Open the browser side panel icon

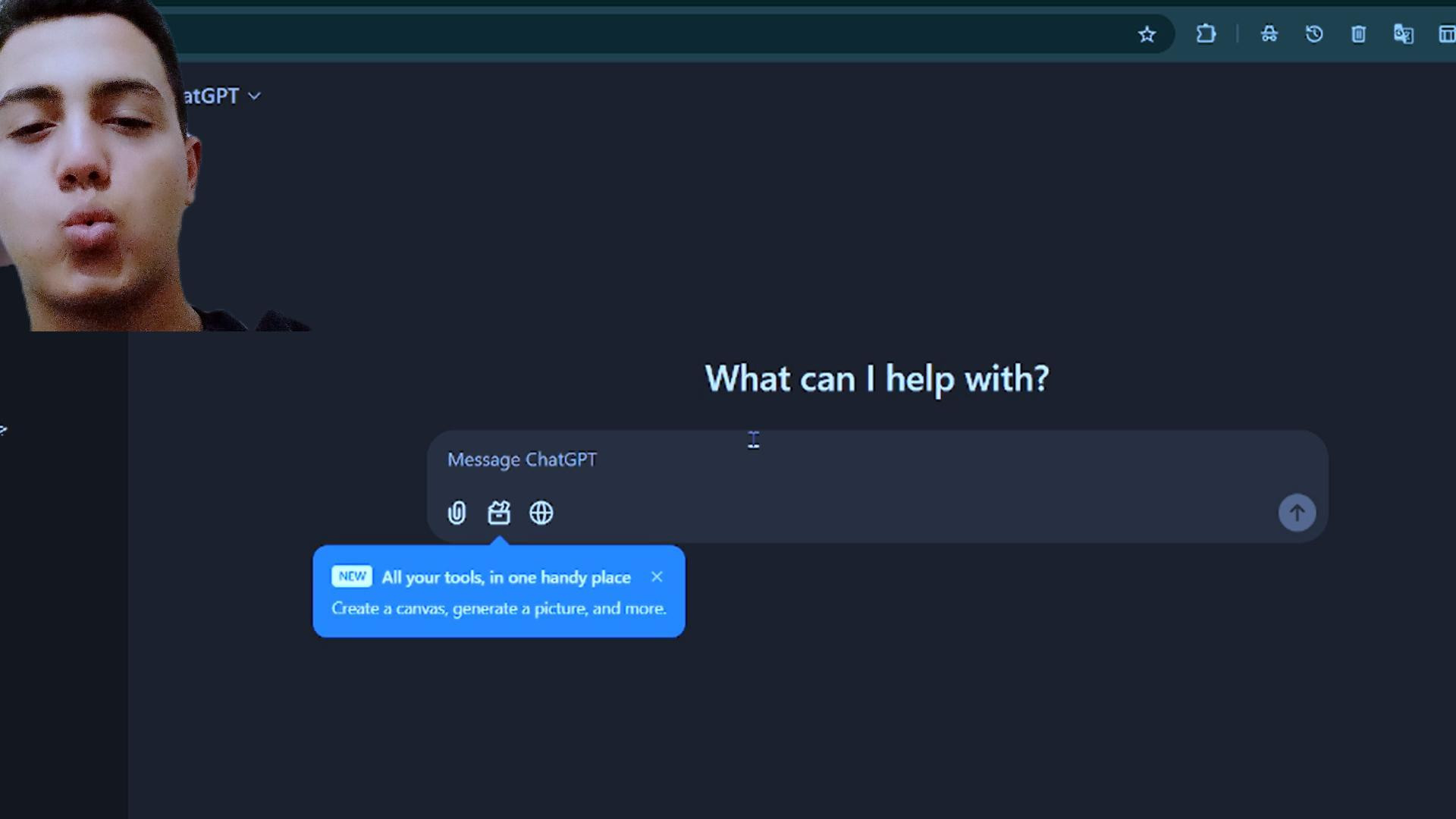click(x=1446, y=34)
